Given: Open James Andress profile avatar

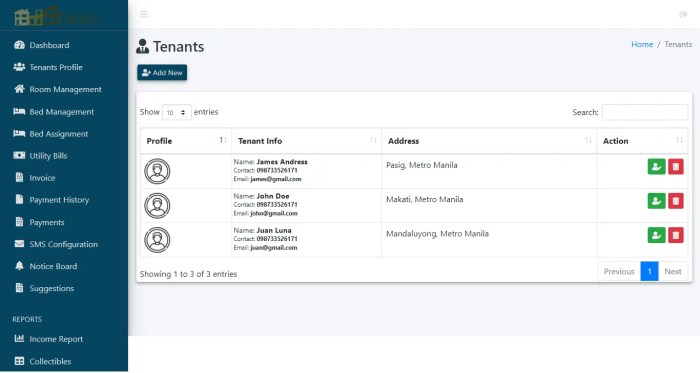Looking at the screenshot, I should coord(157,171).
